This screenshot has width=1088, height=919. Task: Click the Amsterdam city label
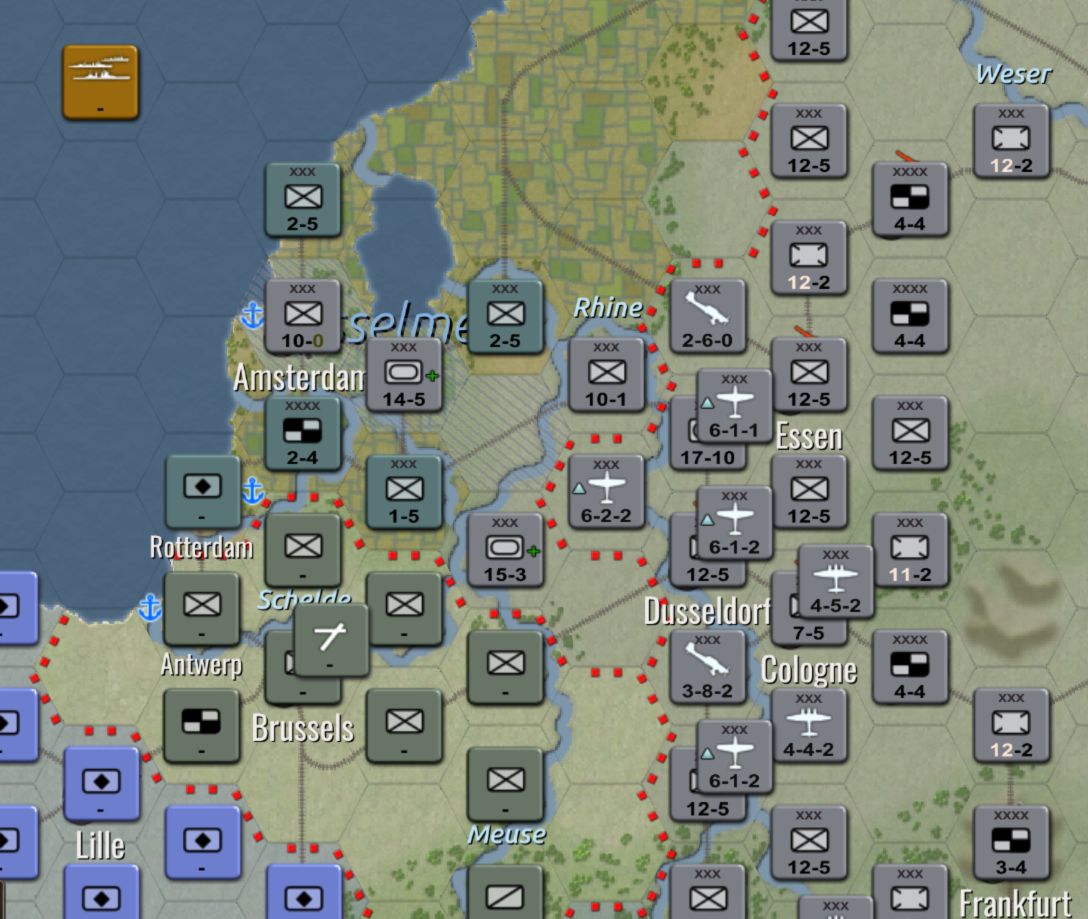pyautogui.click(x=298, y=378)
